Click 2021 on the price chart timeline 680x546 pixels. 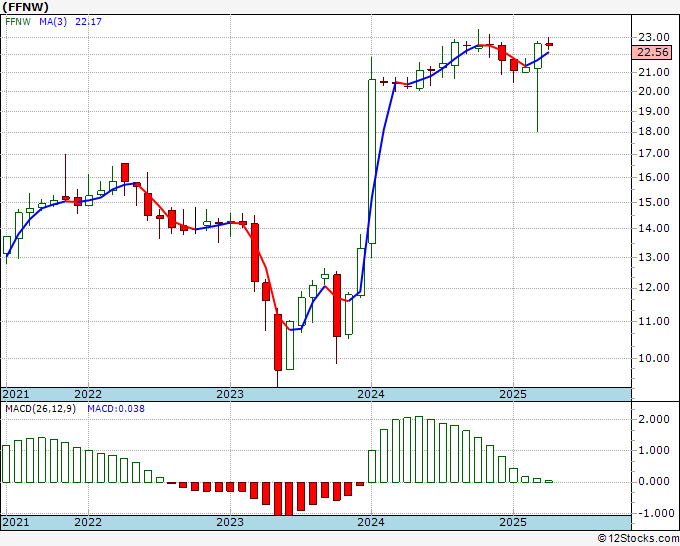(x=16, y=394)
